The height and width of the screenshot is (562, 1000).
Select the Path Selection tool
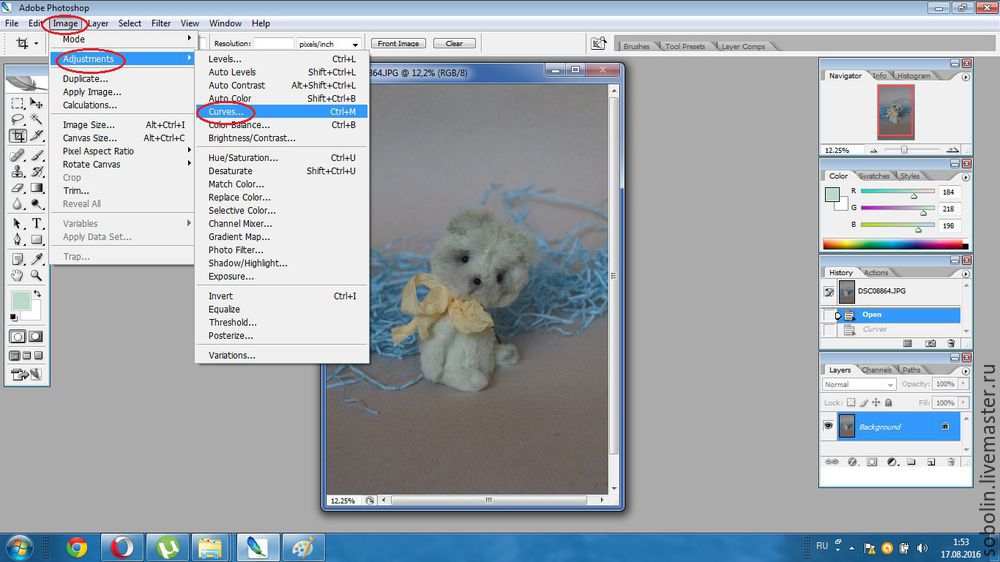pyautogui.click(x=17, y=224)
